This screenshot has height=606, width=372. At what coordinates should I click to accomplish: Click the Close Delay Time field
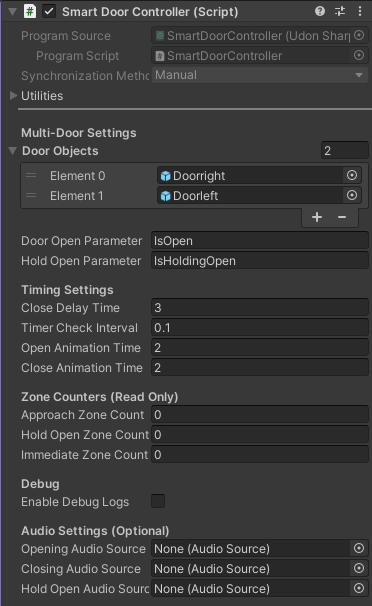(x=260, y=308)
